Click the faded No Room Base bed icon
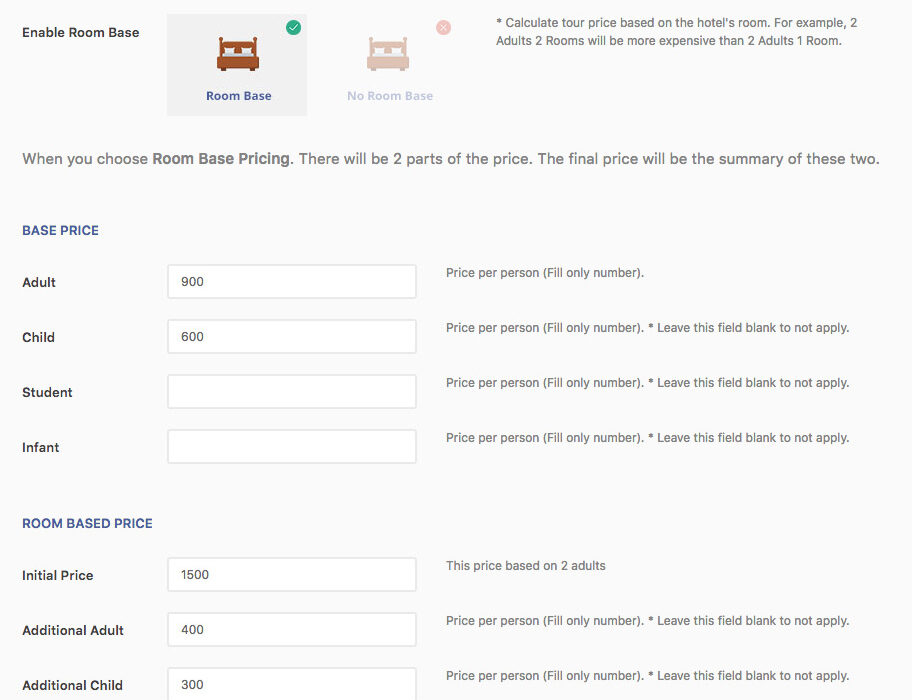 point(388,54)
